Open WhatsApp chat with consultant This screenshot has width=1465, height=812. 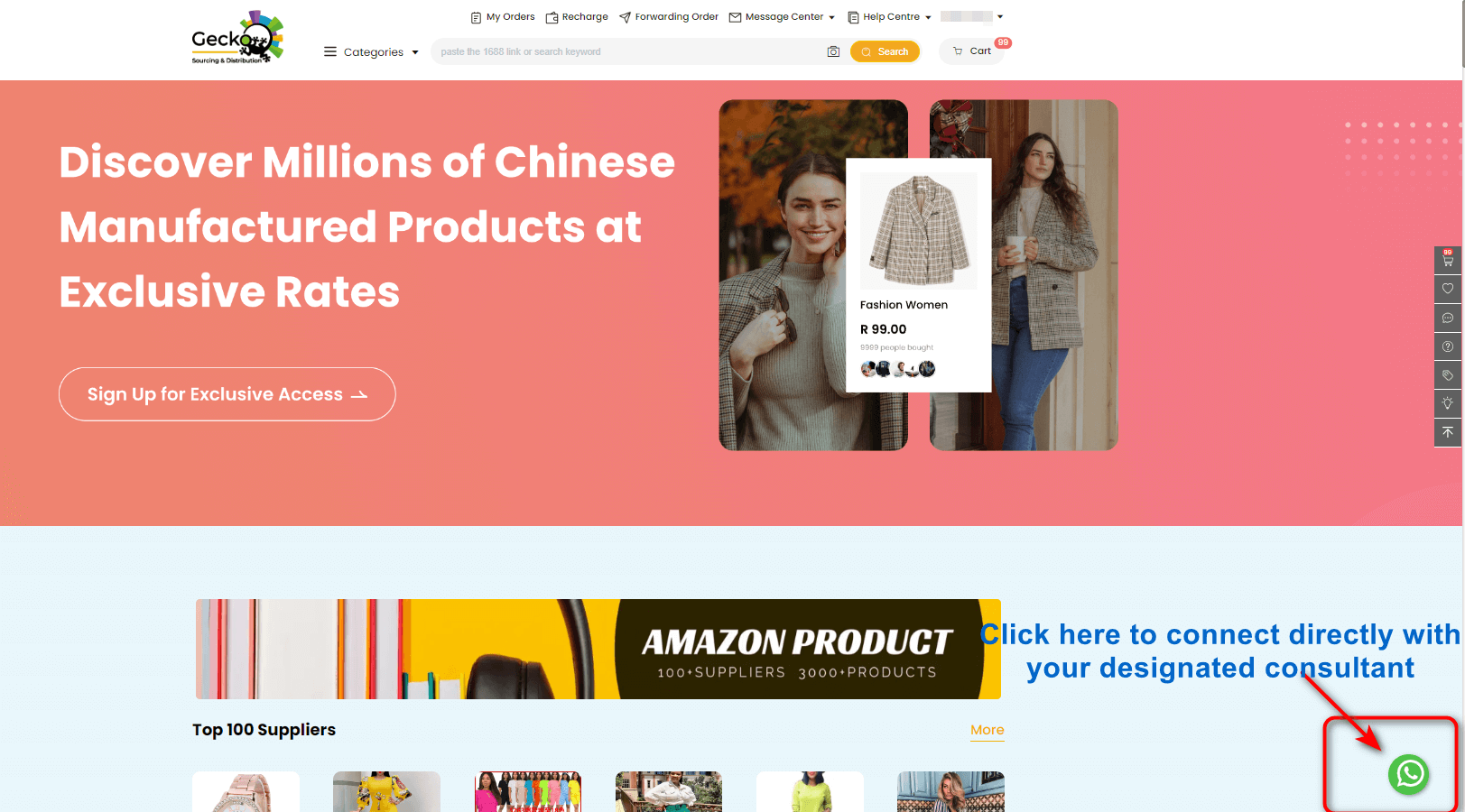coord(1409,774)
